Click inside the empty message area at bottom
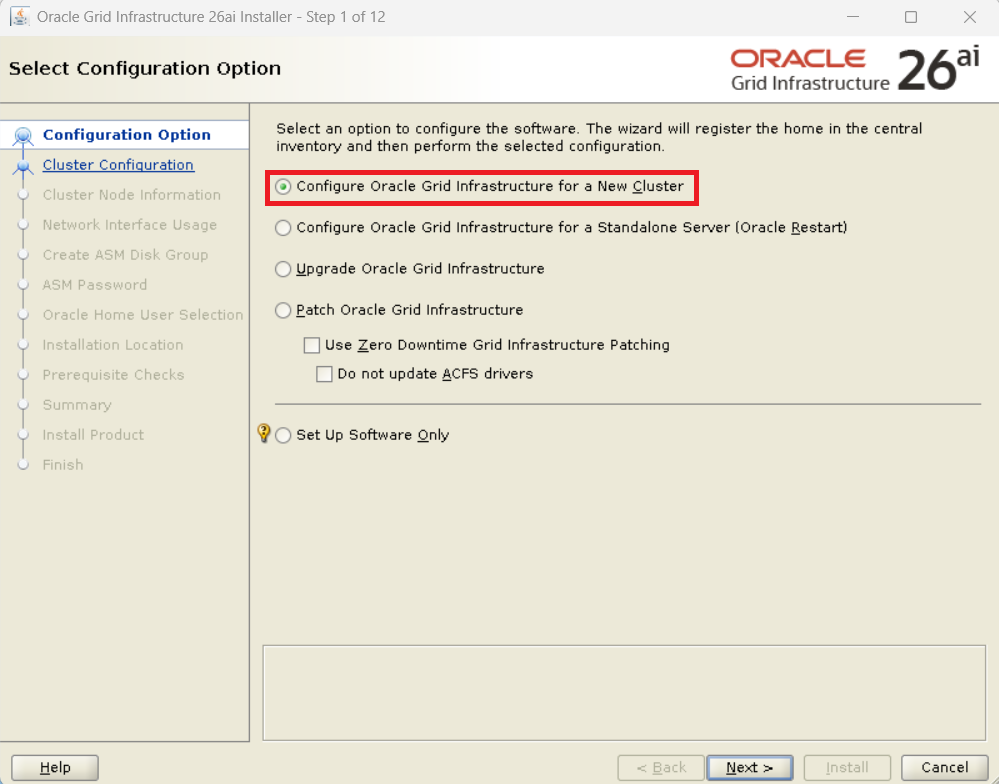The height and width of the screenshot is (784, 999). (x=623, y=691)
